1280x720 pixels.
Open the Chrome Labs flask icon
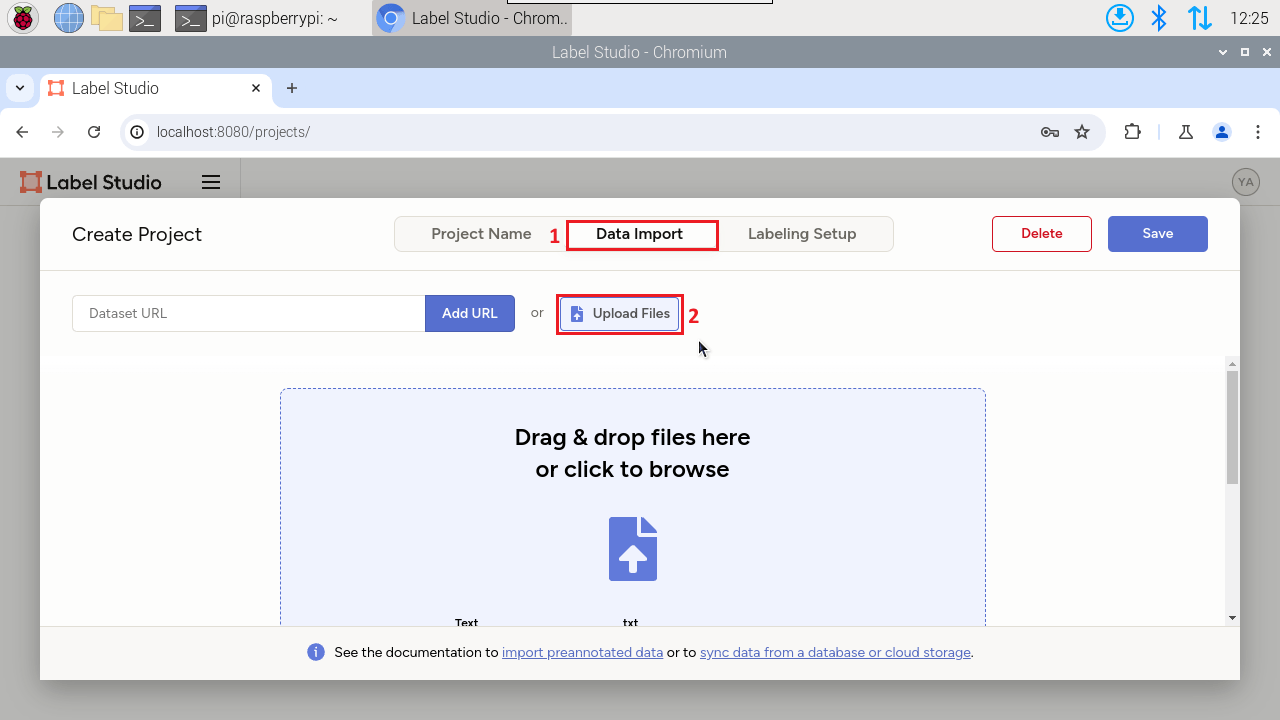(1186, 132)
